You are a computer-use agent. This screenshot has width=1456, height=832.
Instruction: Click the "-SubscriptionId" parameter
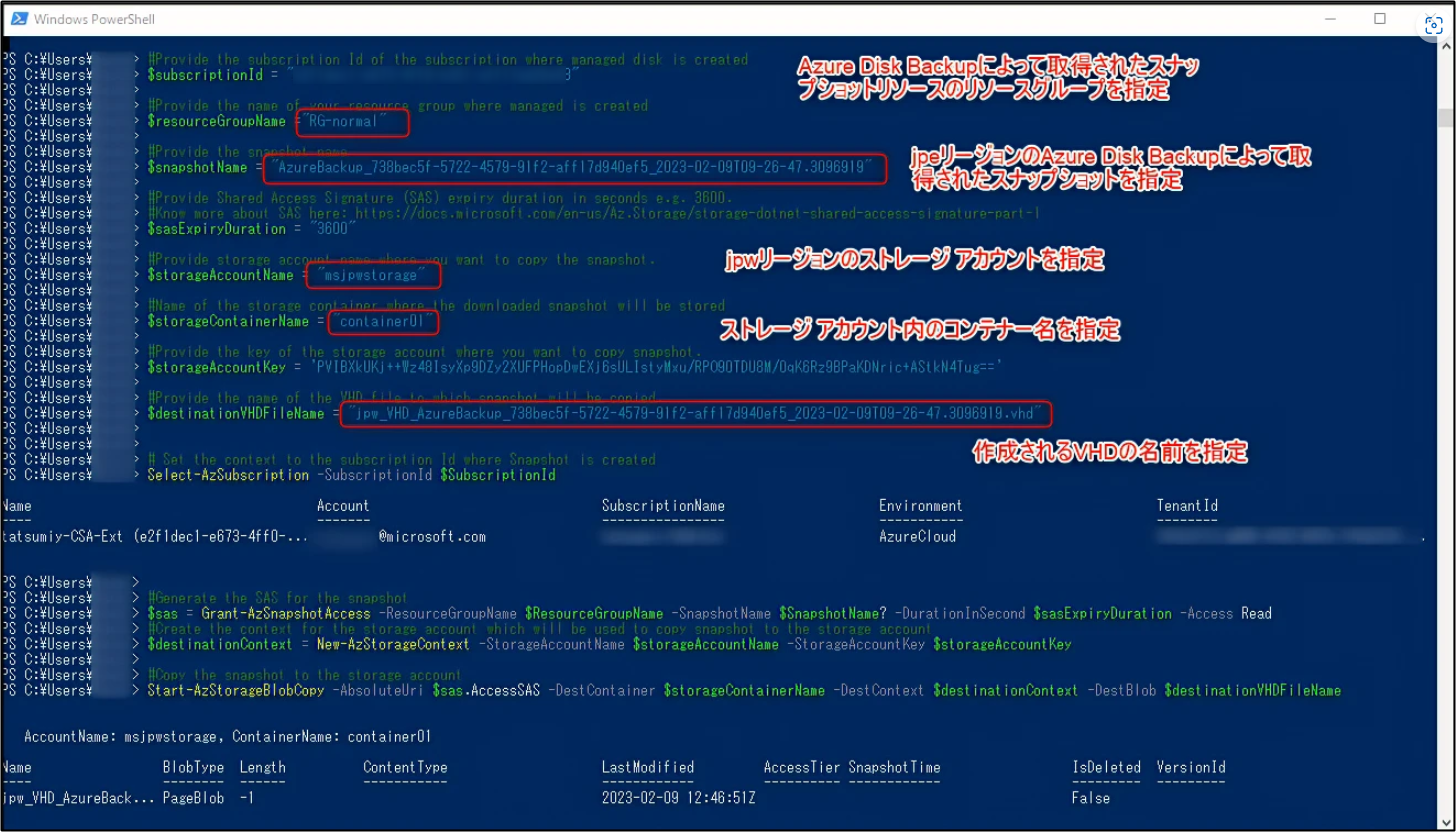(x=373, y=475)
